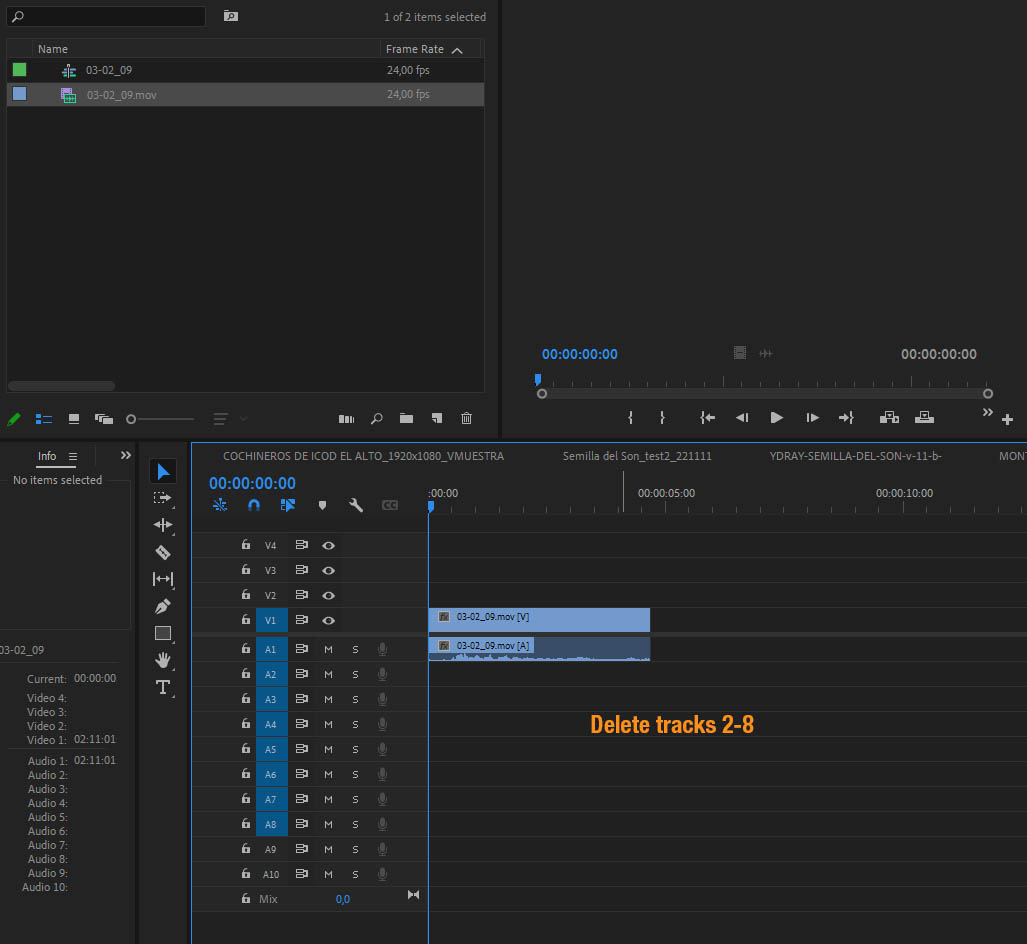Viewport: 1027px width, 944px height.
Task: Toggle Snap in the timeline
Action: pyautogui.click(x=254, y=505)
